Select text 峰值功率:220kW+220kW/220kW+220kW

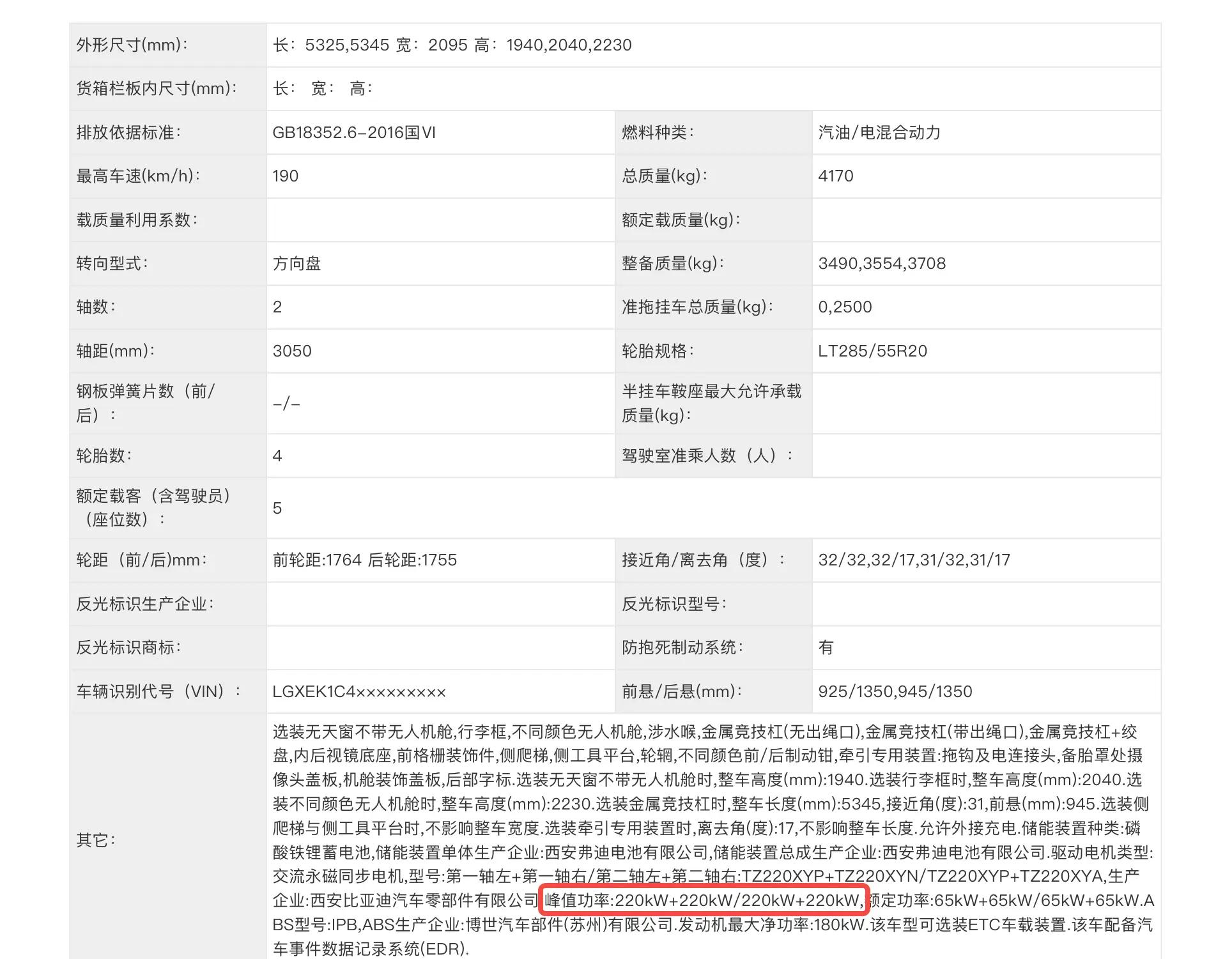pyautogui.click(x=702, y=900)
